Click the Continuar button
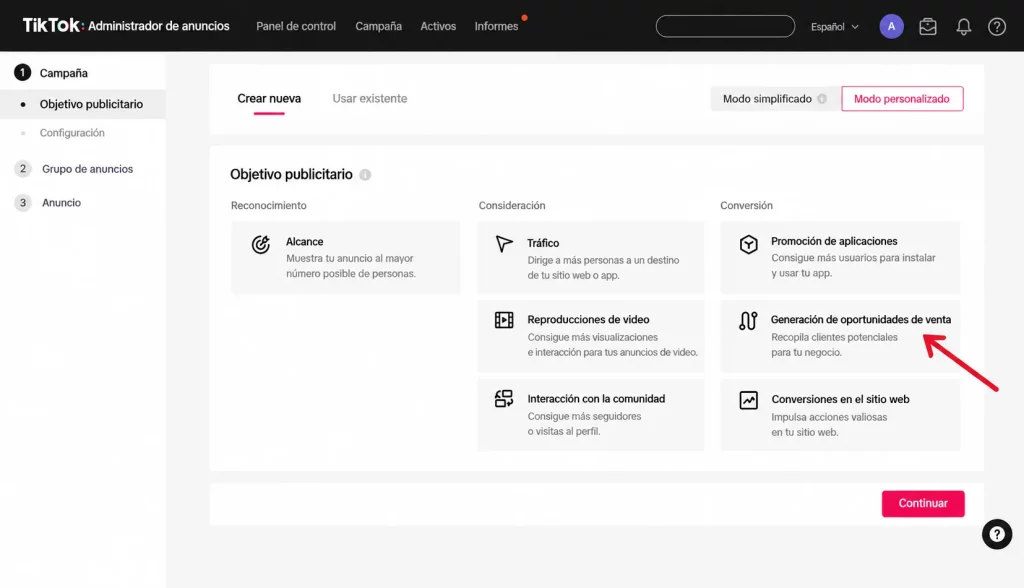Screen dimensions: 1024x588 (x=923, y=504)
